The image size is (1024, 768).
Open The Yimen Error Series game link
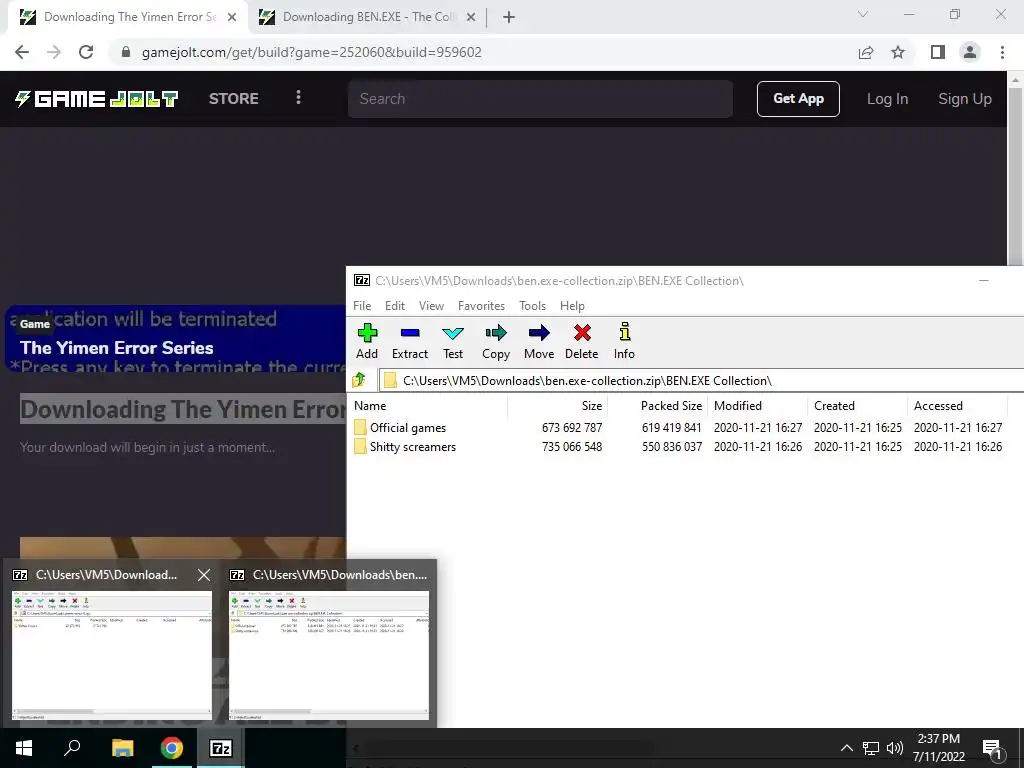tap(116, 347)
